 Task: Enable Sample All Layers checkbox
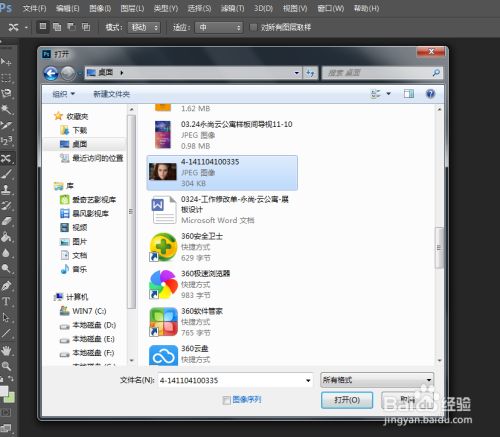pyautogui.click(x=253, y=27)
